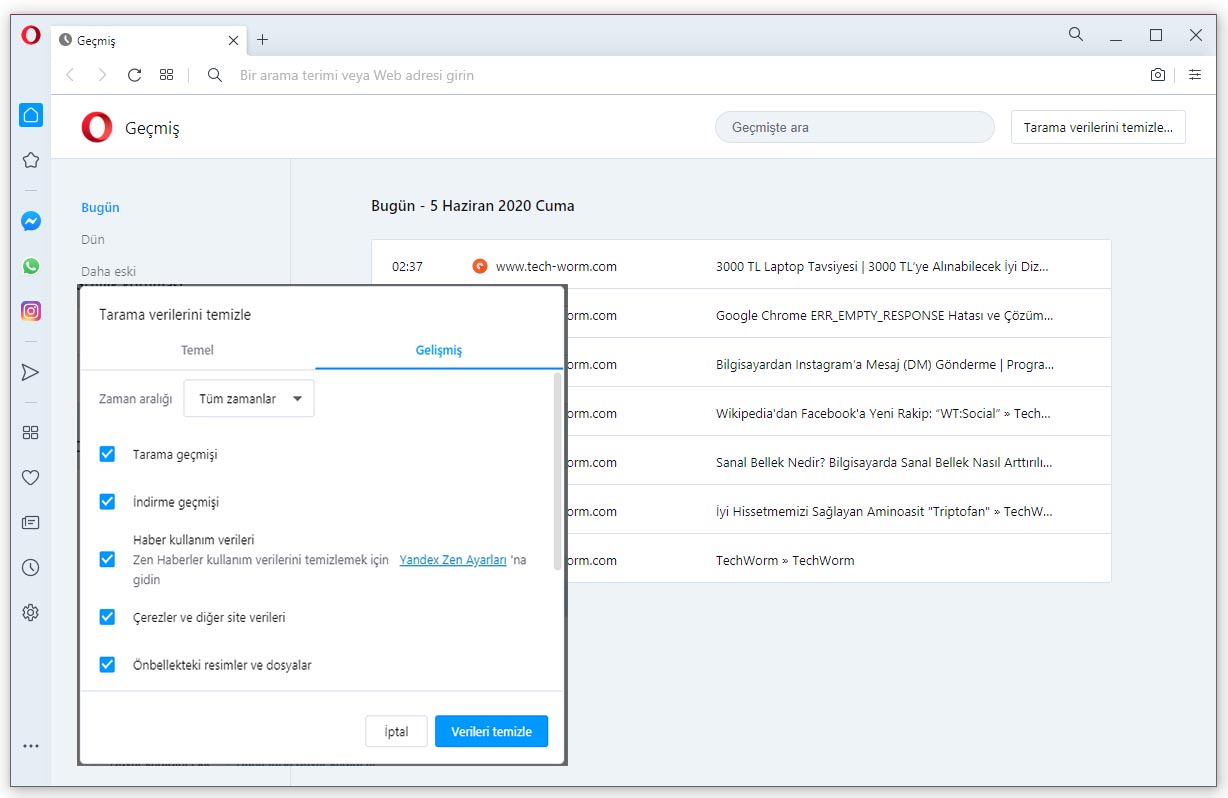
Task: Open the sidebar three-dots more menu
Action: pyautogui.click(x=31, y=746)
